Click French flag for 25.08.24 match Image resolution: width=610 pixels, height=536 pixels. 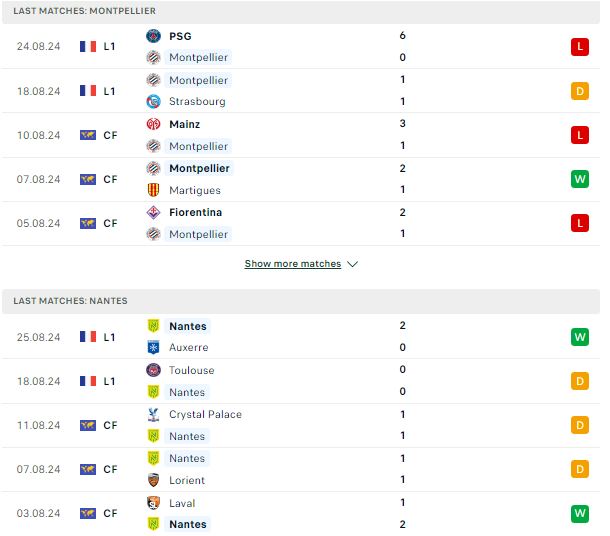[x=88, y=337]
